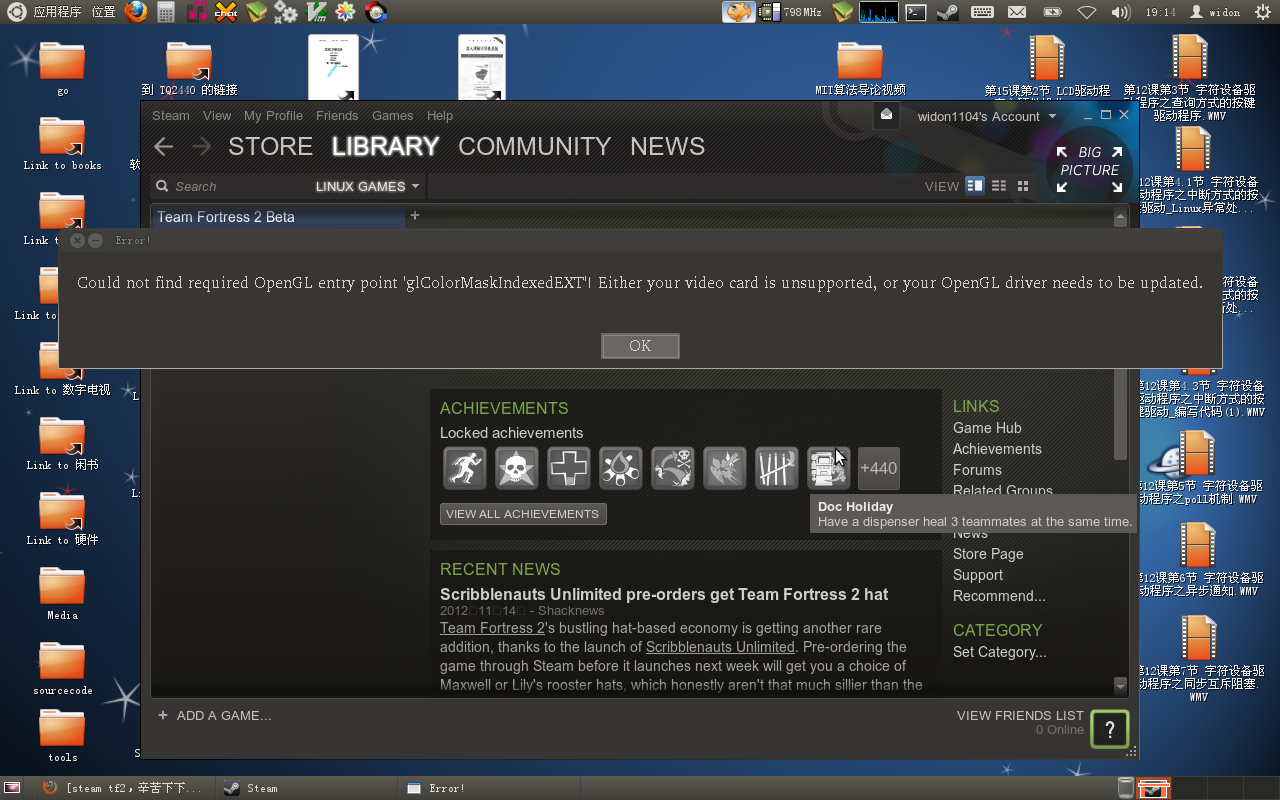The image size is (1280, 800).
Task: Click the tally marks achievement icon
Action: tap(777, 468)
